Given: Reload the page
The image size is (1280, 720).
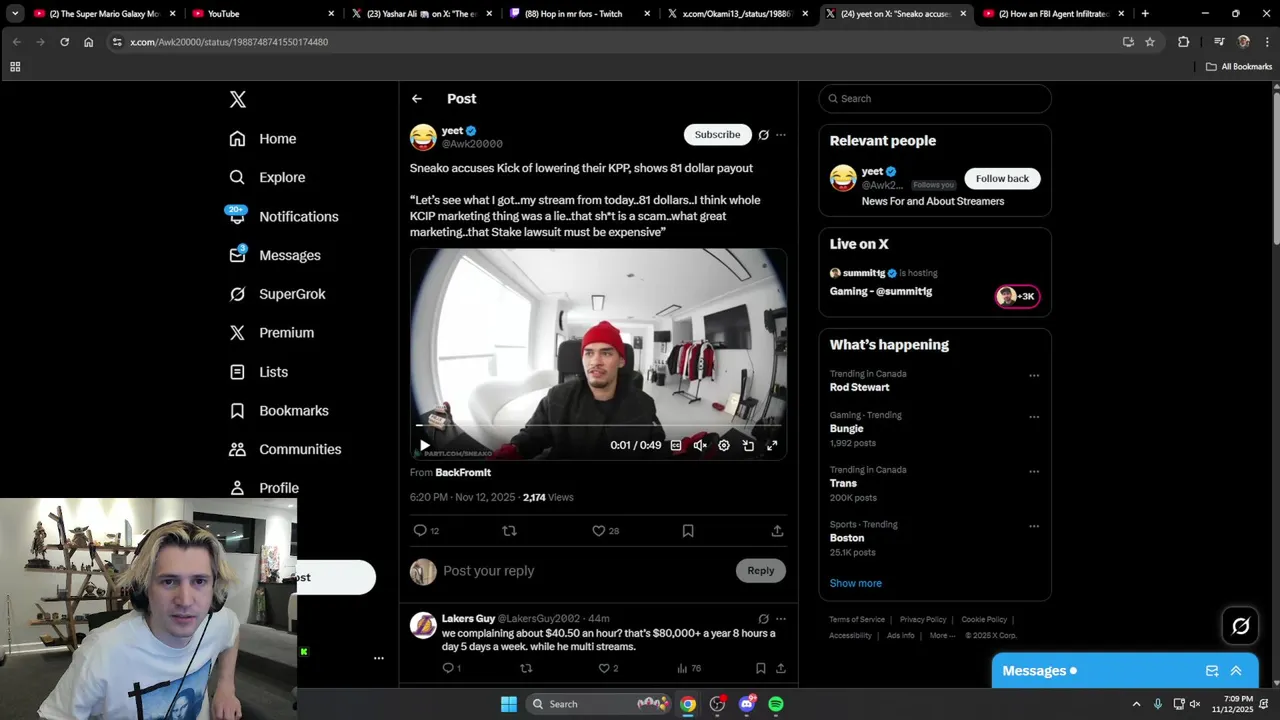Looking at the screenshot, I should (x=65, y=42).
